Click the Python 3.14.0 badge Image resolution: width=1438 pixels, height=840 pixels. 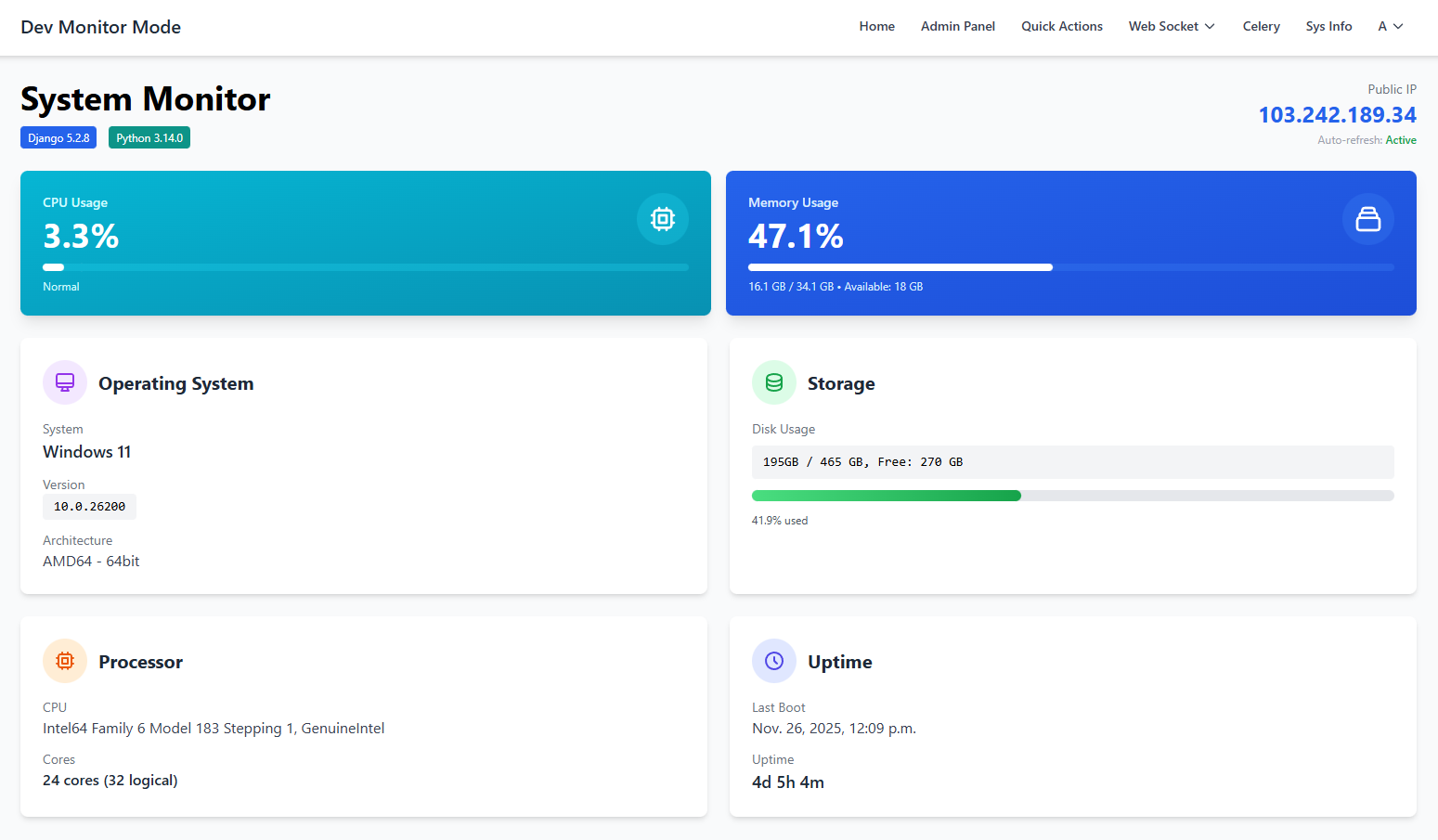coord(149,136)
